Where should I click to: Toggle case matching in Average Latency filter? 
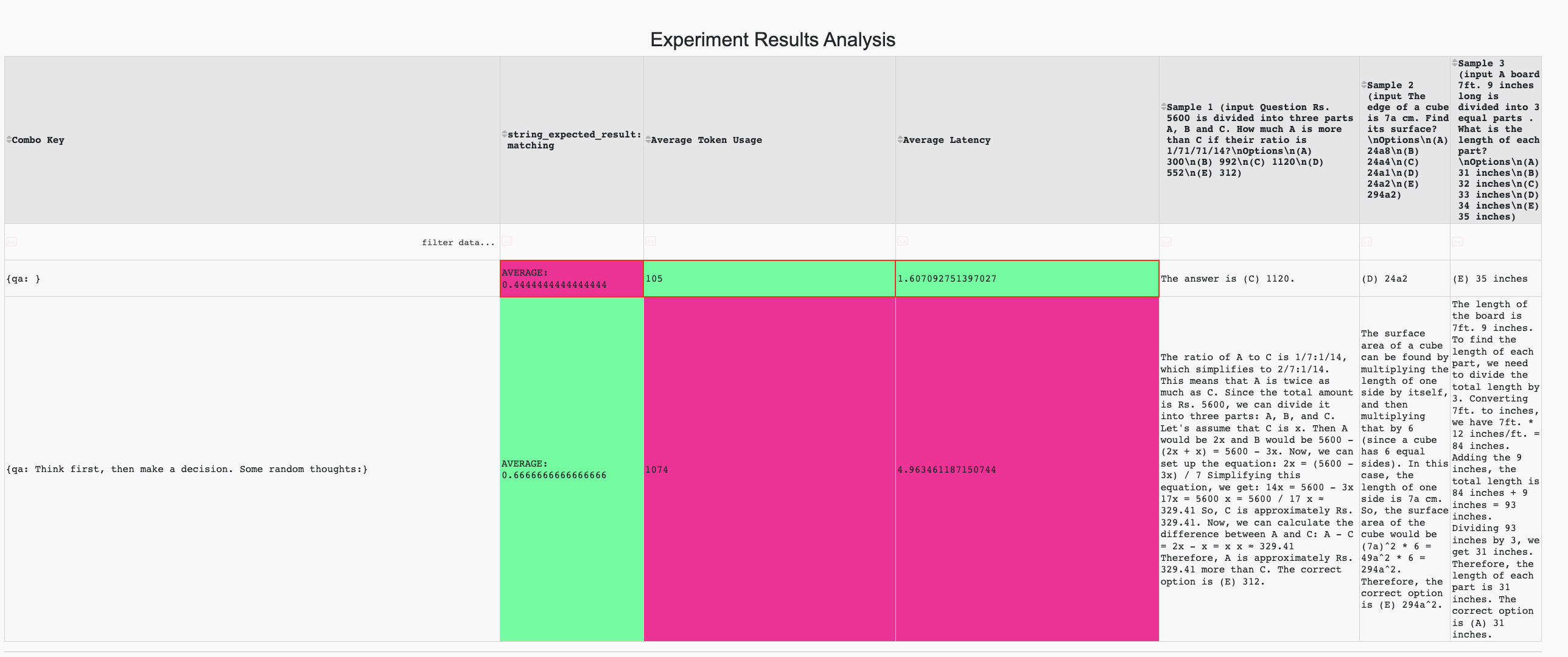pos(903,242)
